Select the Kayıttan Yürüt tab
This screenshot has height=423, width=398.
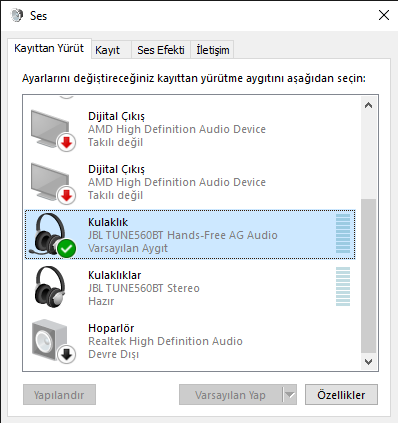point(49,49)
